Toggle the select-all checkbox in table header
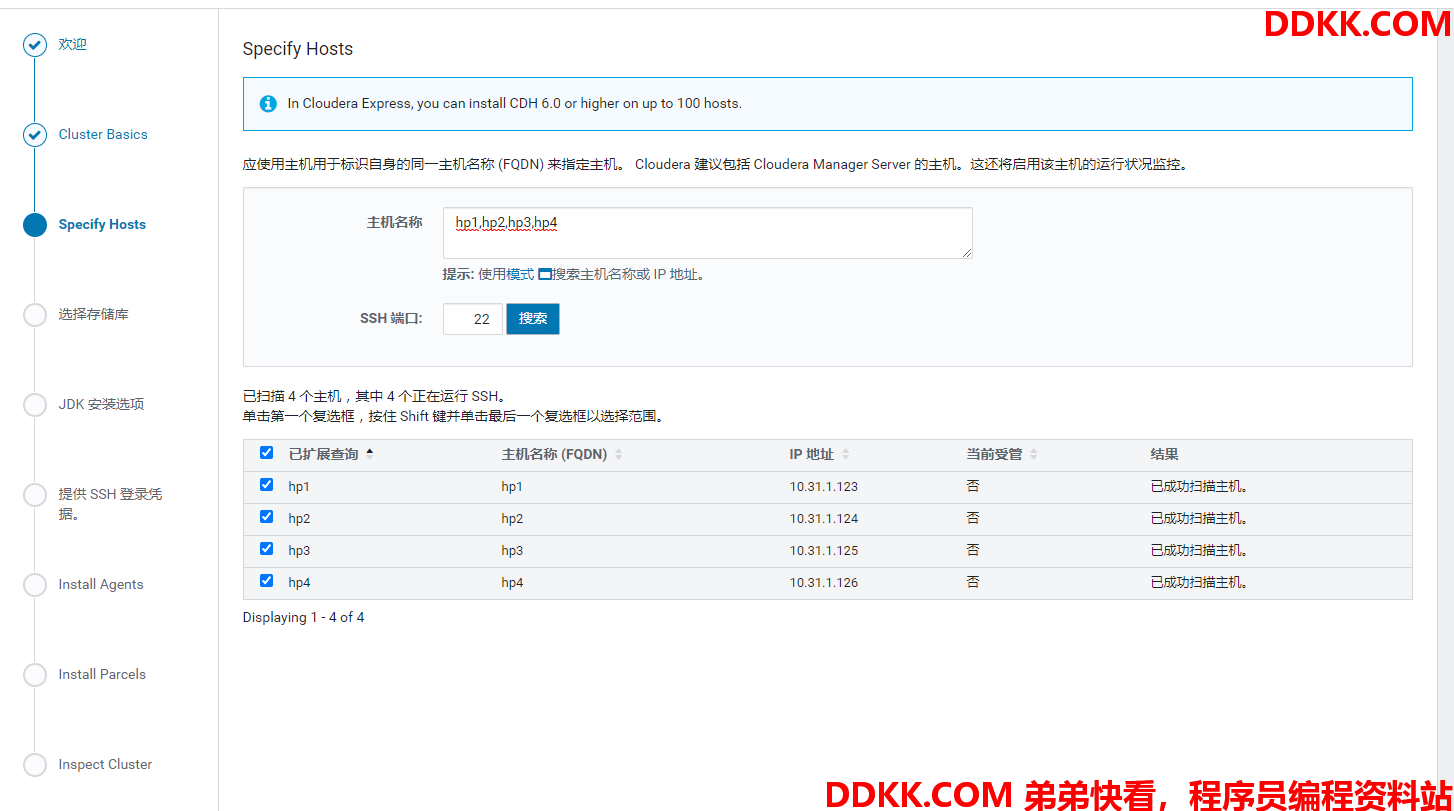The width and height of the screenshot is (1454, 811). [x=266, y=453]
